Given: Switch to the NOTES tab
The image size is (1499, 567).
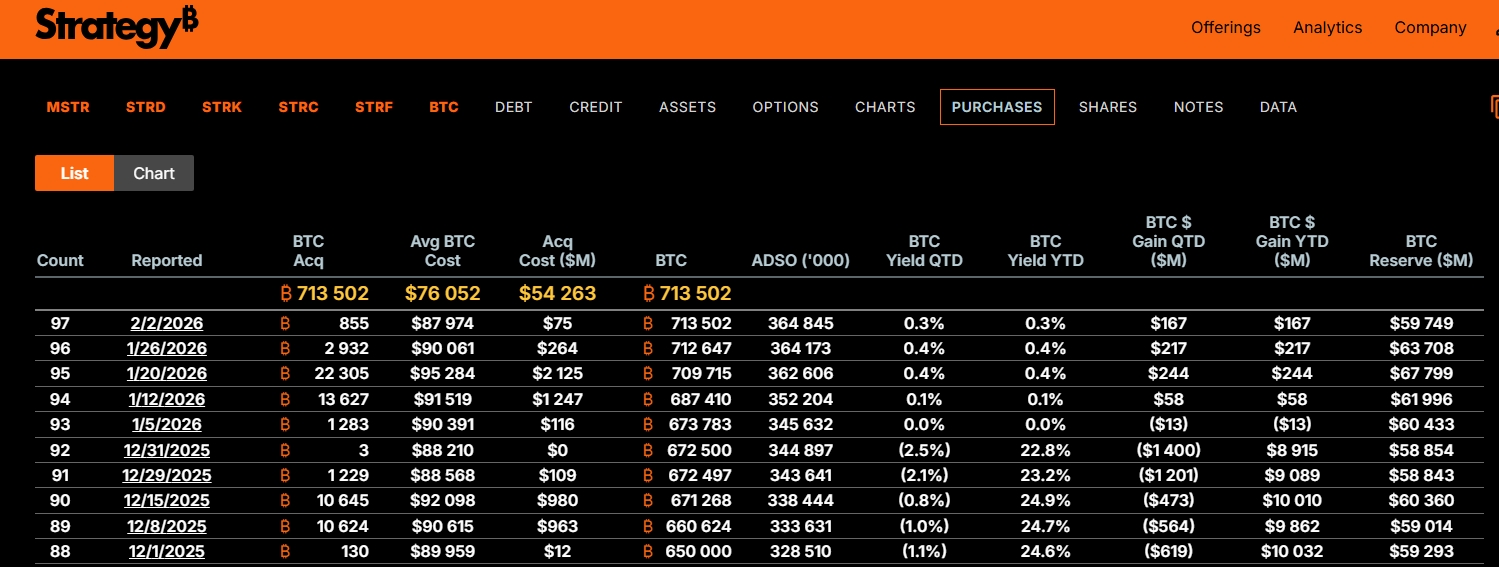Looking at the screenshot, I should [1198, 107].
